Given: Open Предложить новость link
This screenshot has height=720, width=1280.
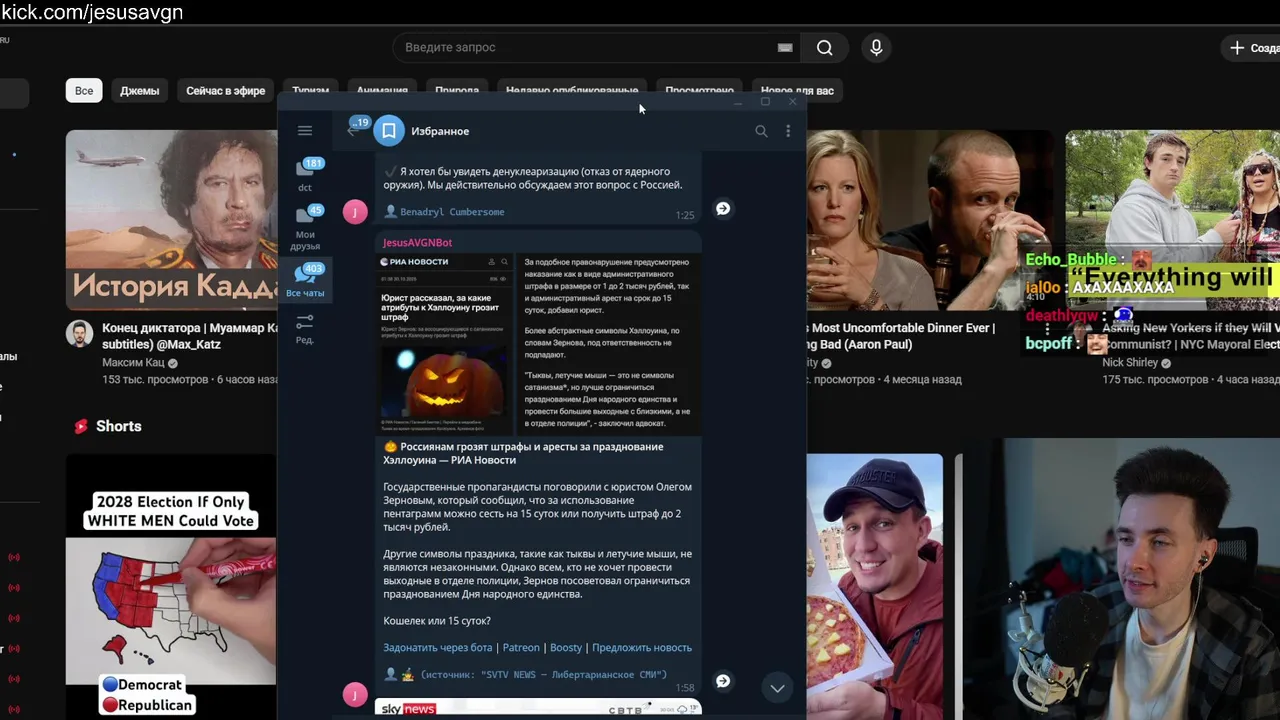Looking at the screenshot, I should tap(642, 647).
